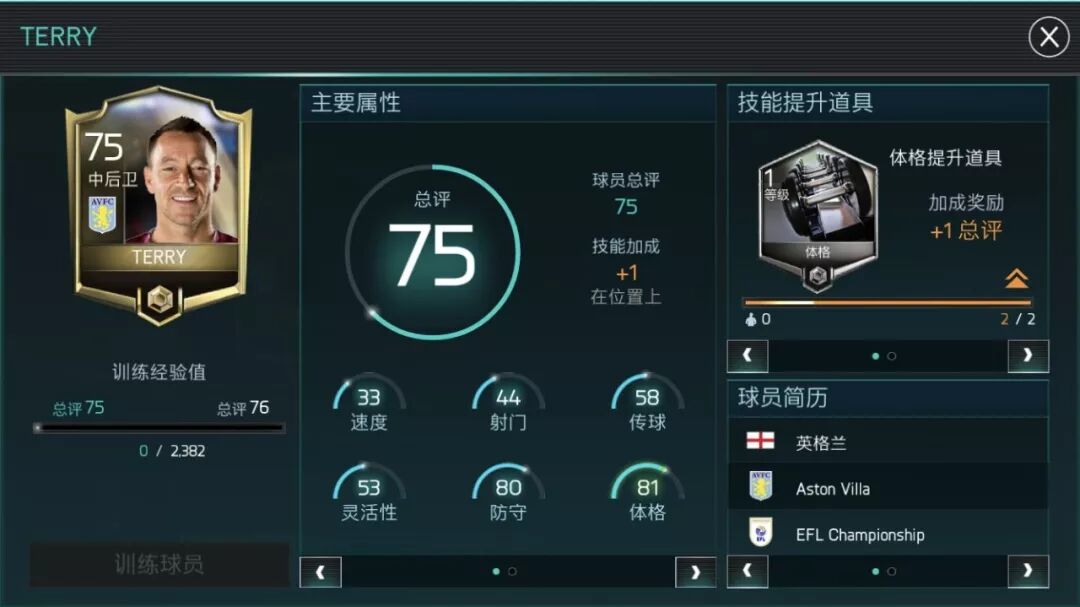1080x607 pixels.
Task: Tap the 训练球员 train player button
Action: [159, 564]
